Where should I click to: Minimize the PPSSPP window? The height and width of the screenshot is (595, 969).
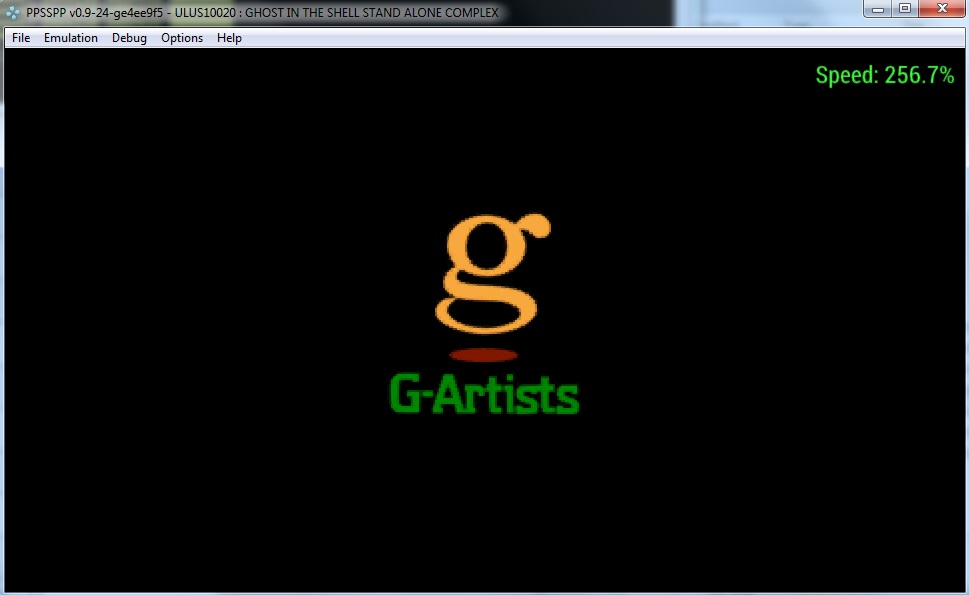coord(877,9)
